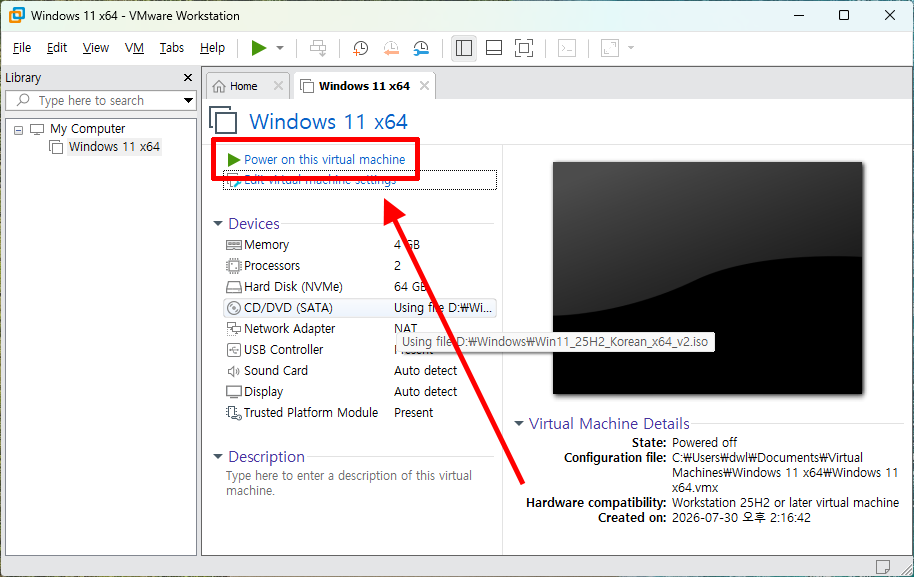Viewport: 914px width, 577px height.
Task: Open the Memory device row
Action: tap(360, 245)
